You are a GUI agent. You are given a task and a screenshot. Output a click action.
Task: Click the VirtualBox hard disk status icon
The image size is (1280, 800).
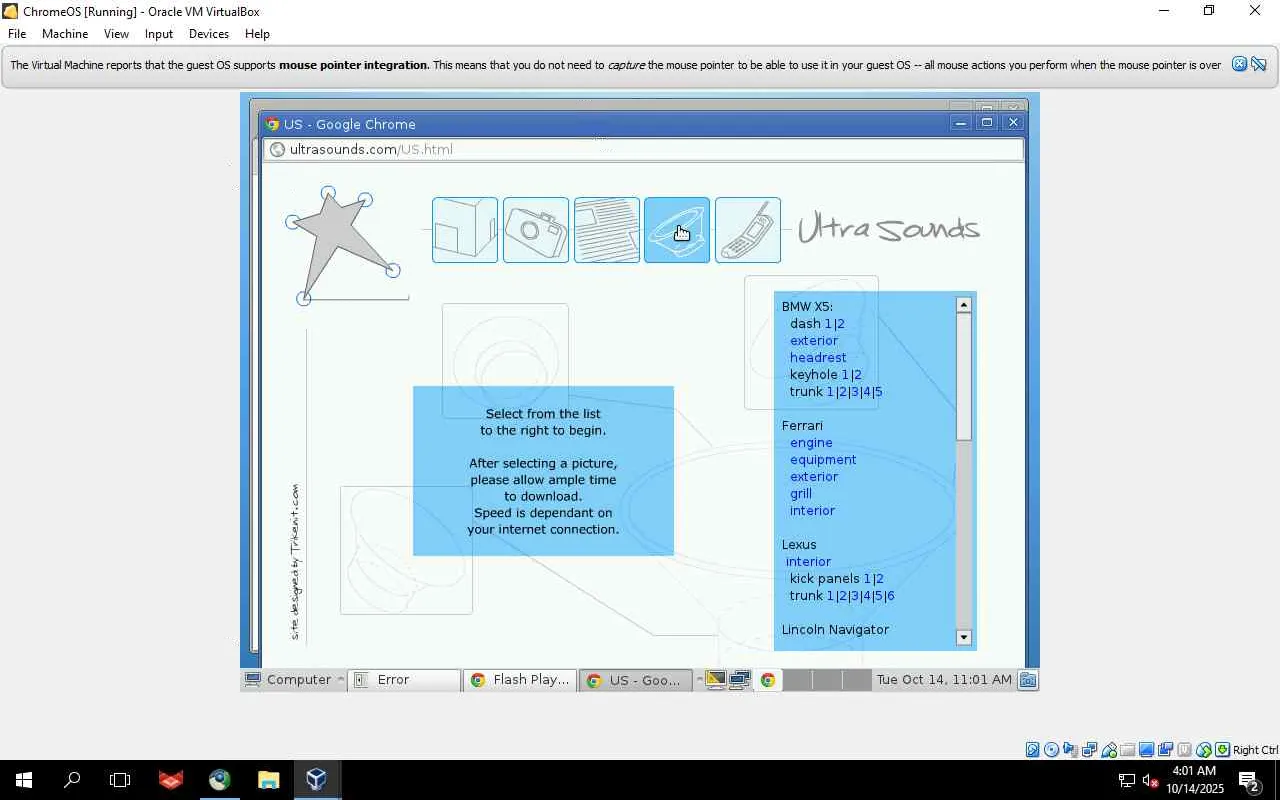(1032, 750)
